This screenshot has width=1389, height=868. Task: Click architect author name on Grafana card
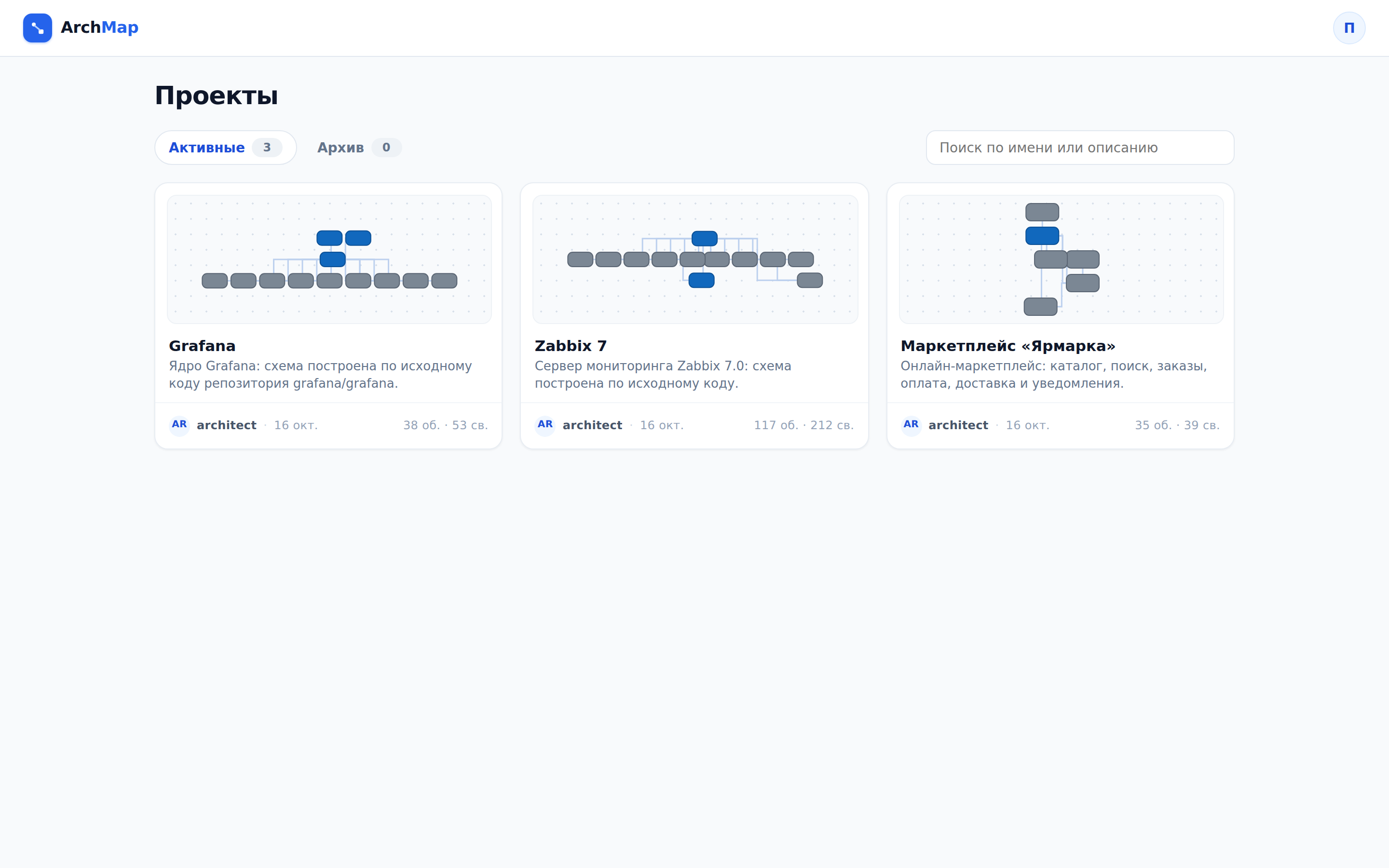click(226, 425)
